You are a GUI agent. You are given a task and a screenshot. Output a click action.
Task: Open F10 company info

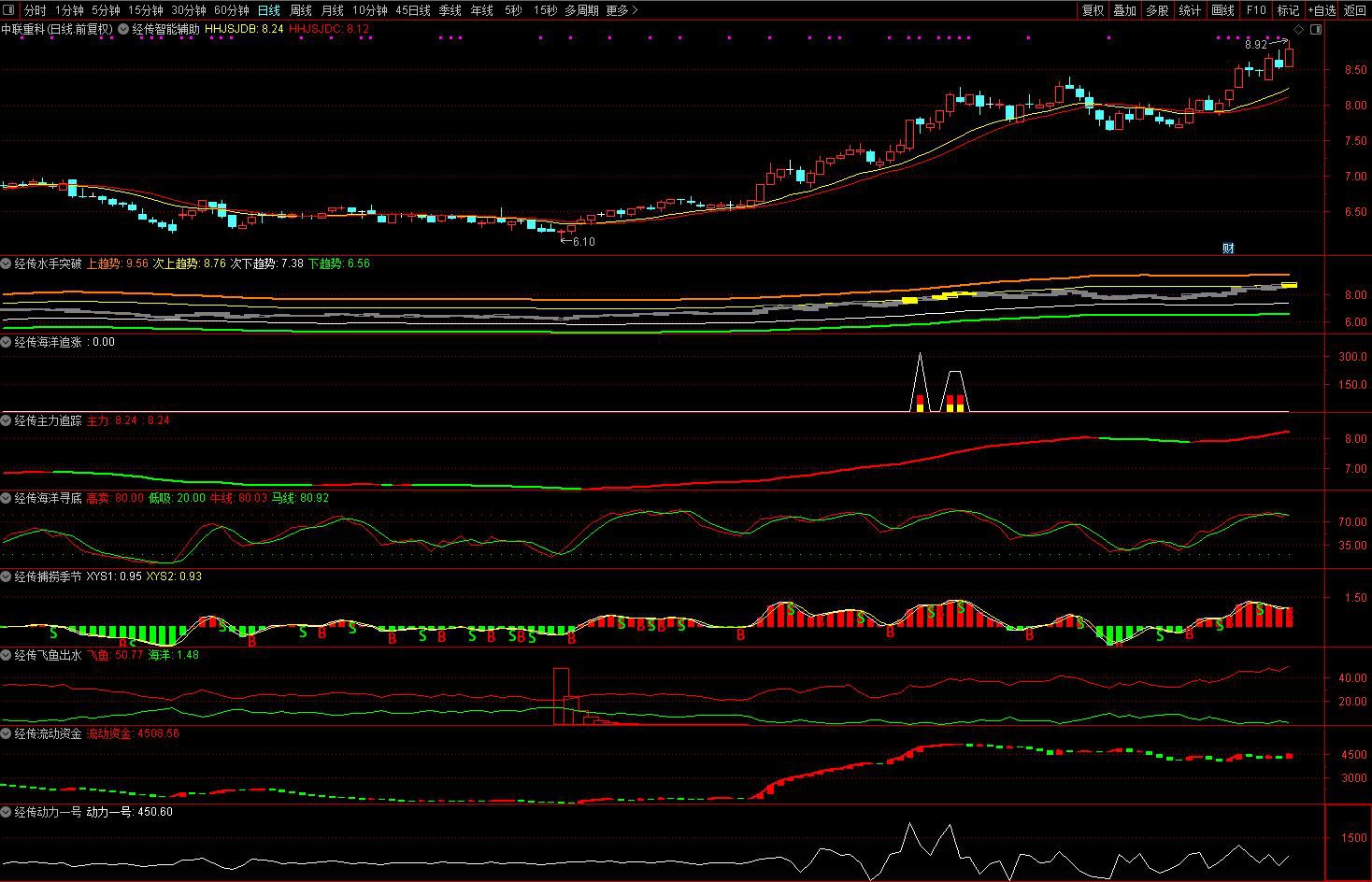click(x=1256, y=10)
